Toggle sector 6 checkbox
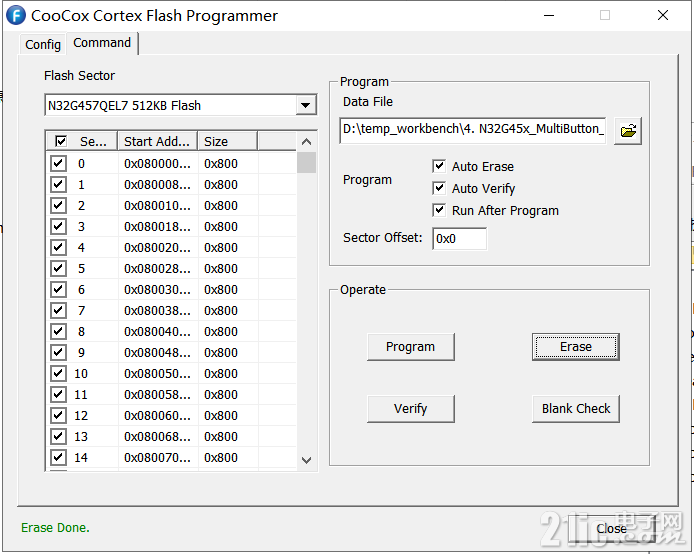 tap(58, 289)
